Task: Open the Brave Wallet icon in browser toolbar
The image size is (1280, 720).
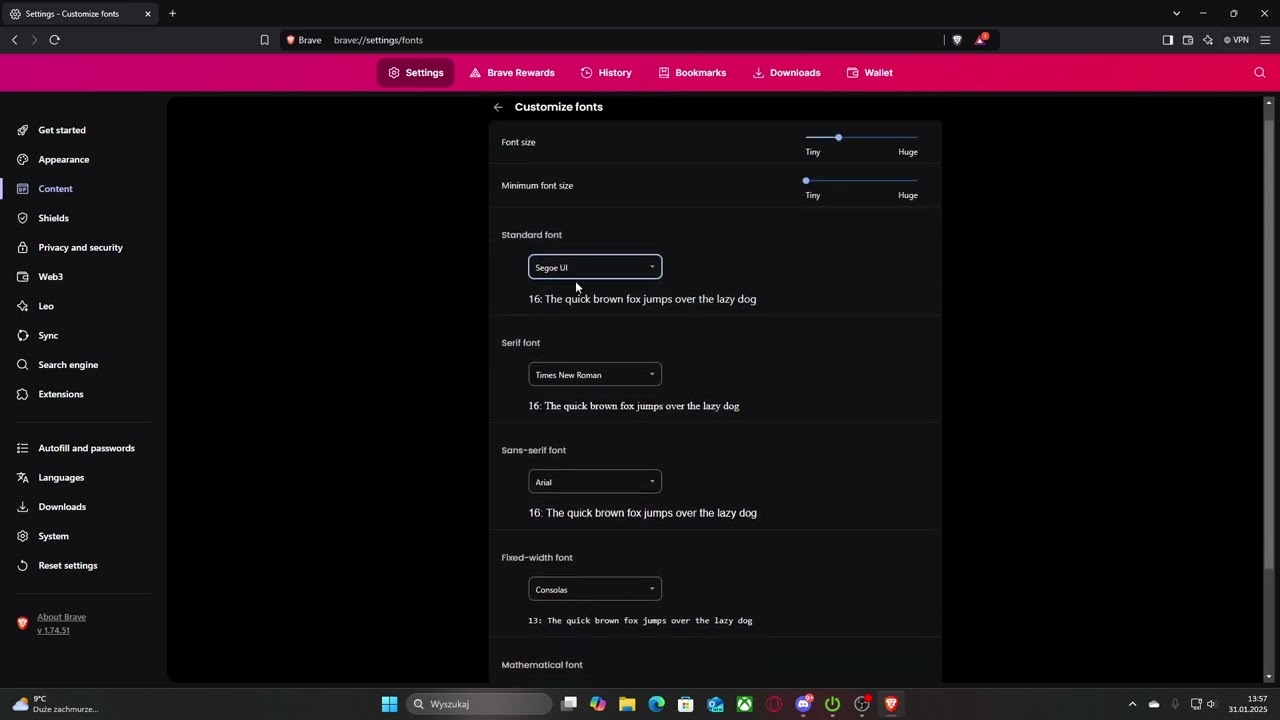Action: pos(1188,40)
